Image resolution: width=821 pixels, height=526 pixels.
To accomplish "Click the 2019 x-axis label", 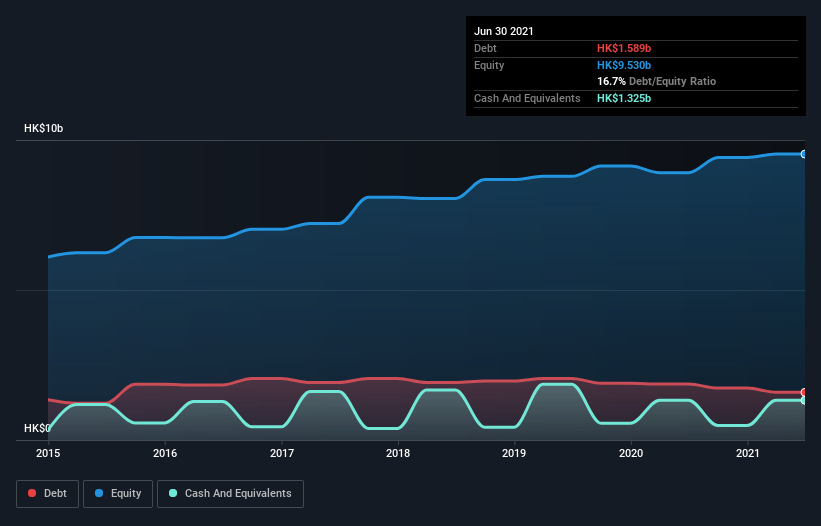I will pos(514,453).
